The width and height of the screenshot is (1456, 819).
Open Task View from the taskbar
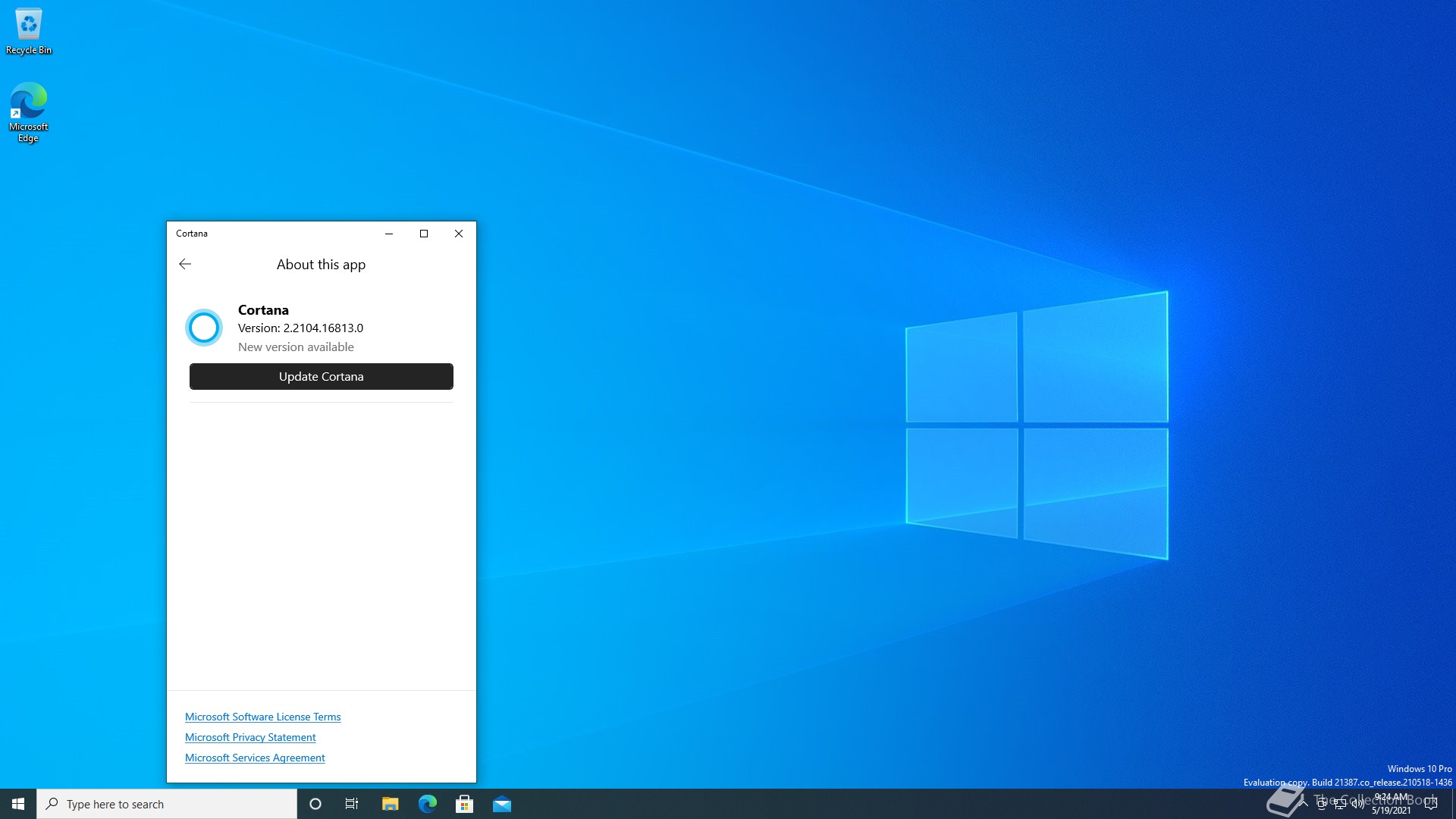click(x=352, y=804)
